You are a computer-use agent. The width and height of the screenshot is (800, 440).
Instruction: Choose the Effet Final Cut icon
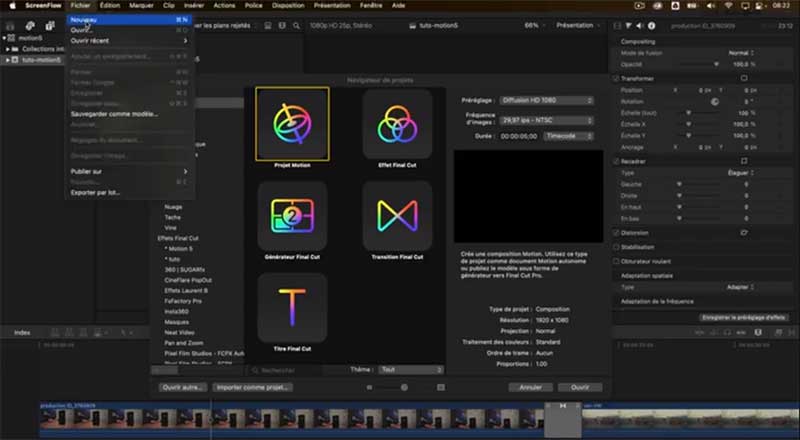pos(397,124)
